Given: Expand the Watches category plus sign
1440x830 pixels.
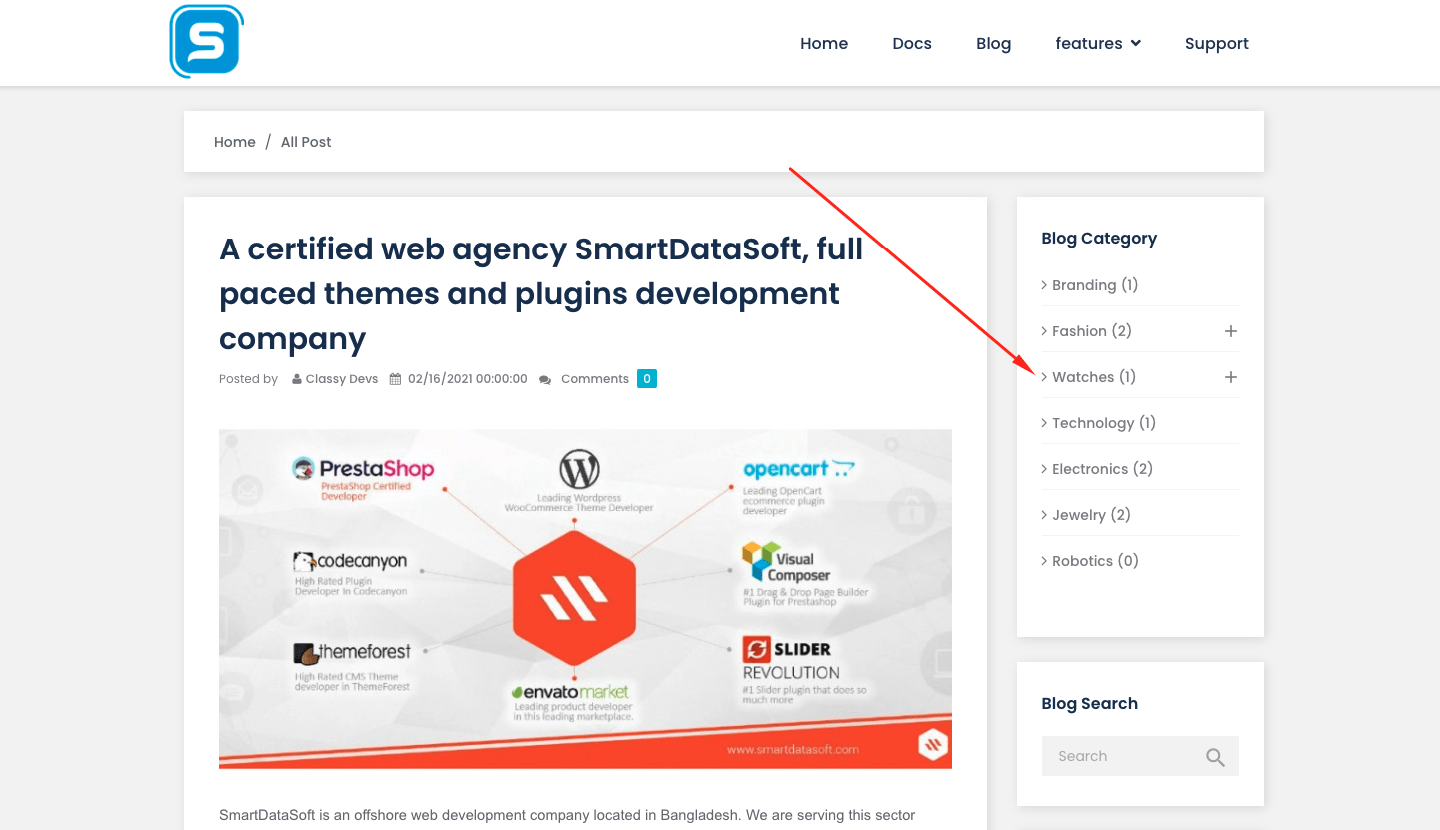Looking at the screenshot, I should pyautogui.click(x=1231, y=377).
